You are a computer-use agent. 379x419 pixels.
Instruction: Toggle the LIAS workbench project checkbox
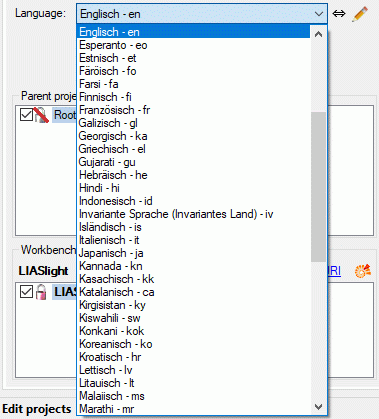(26, 292)
